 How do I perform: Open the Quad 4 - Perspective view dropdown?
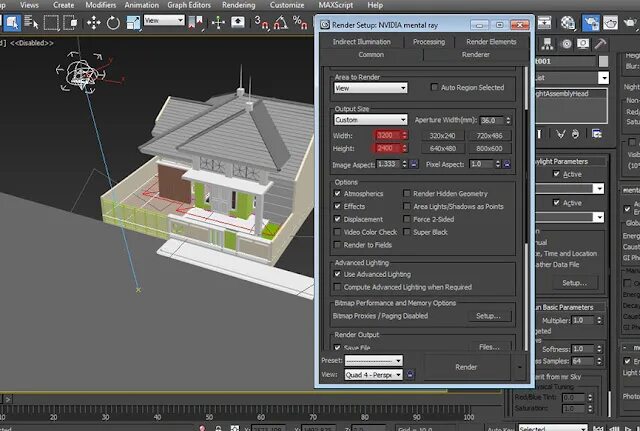373,374
